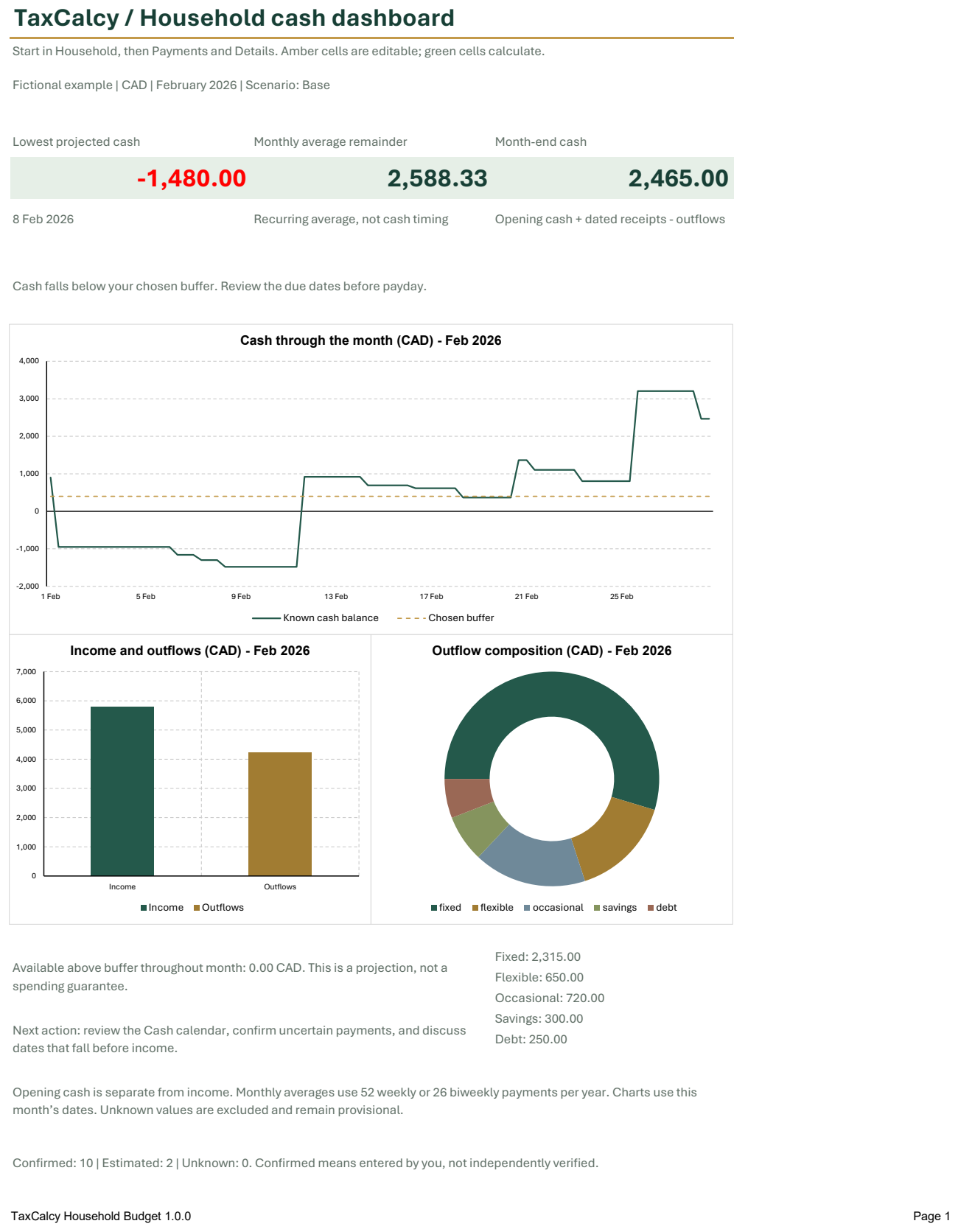Select the green Income bar
The height and width of the screenshot is (1232, 958).
[x=122, y=791]
